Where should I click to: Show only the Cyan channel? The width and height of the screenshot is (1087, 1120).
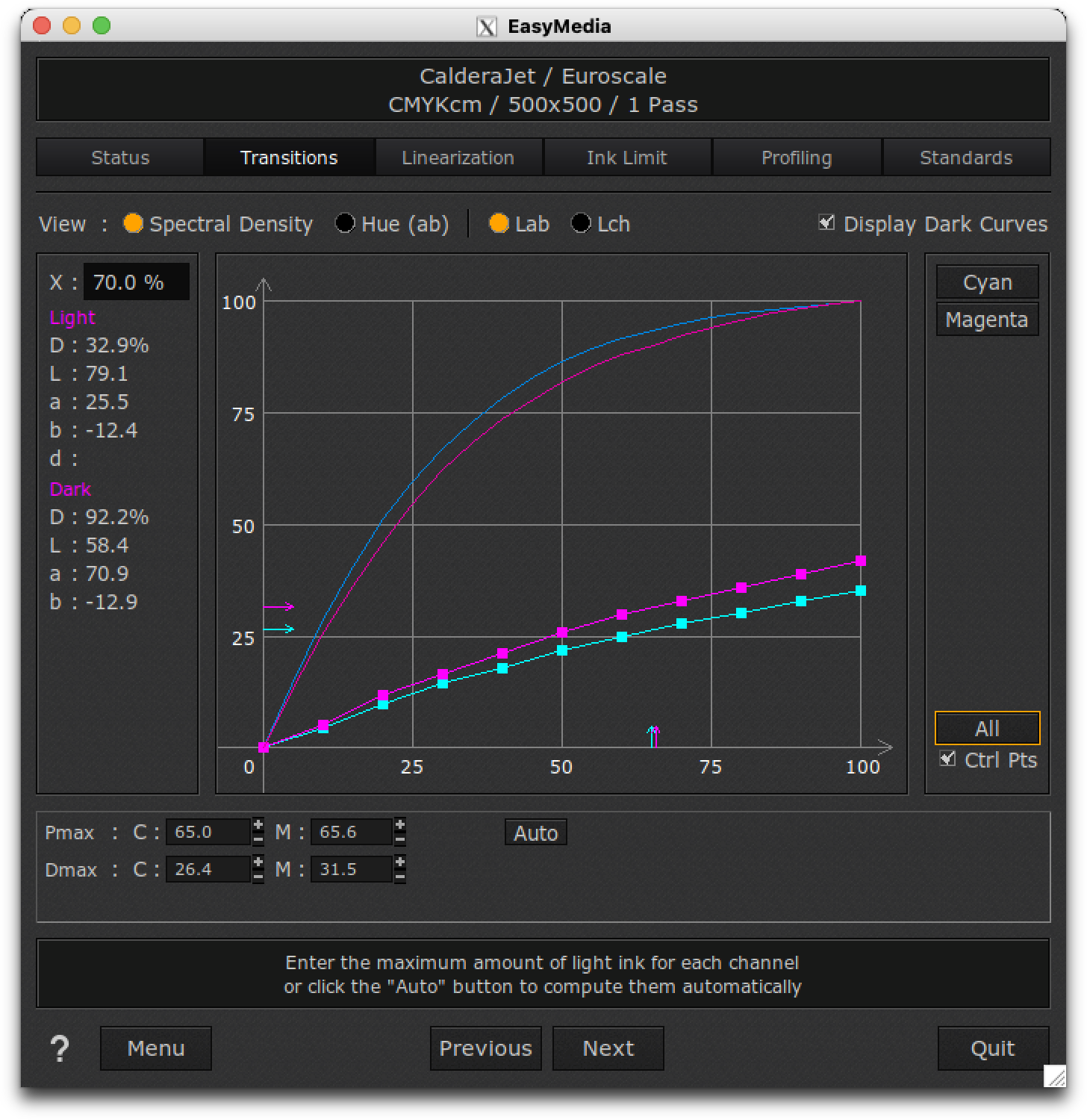(x=988, y=282)
